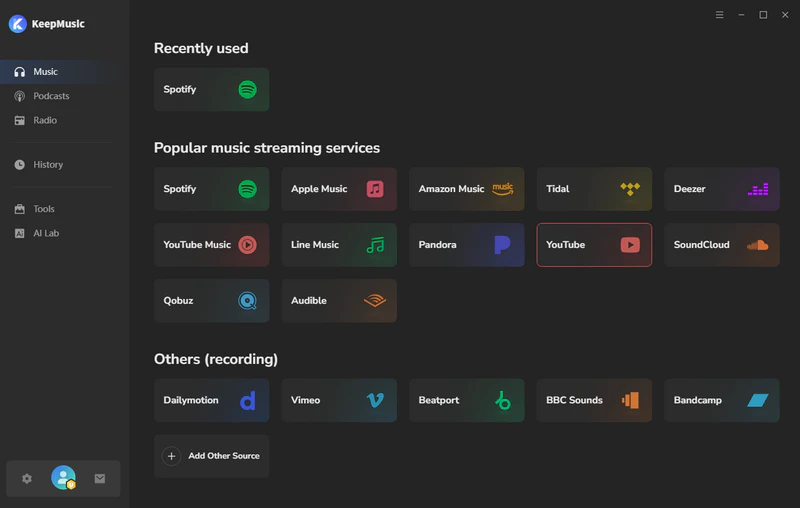The width and height of the screenshot is (800, 508).
Task: Open the settings gear icon
Action: point(27,479)
